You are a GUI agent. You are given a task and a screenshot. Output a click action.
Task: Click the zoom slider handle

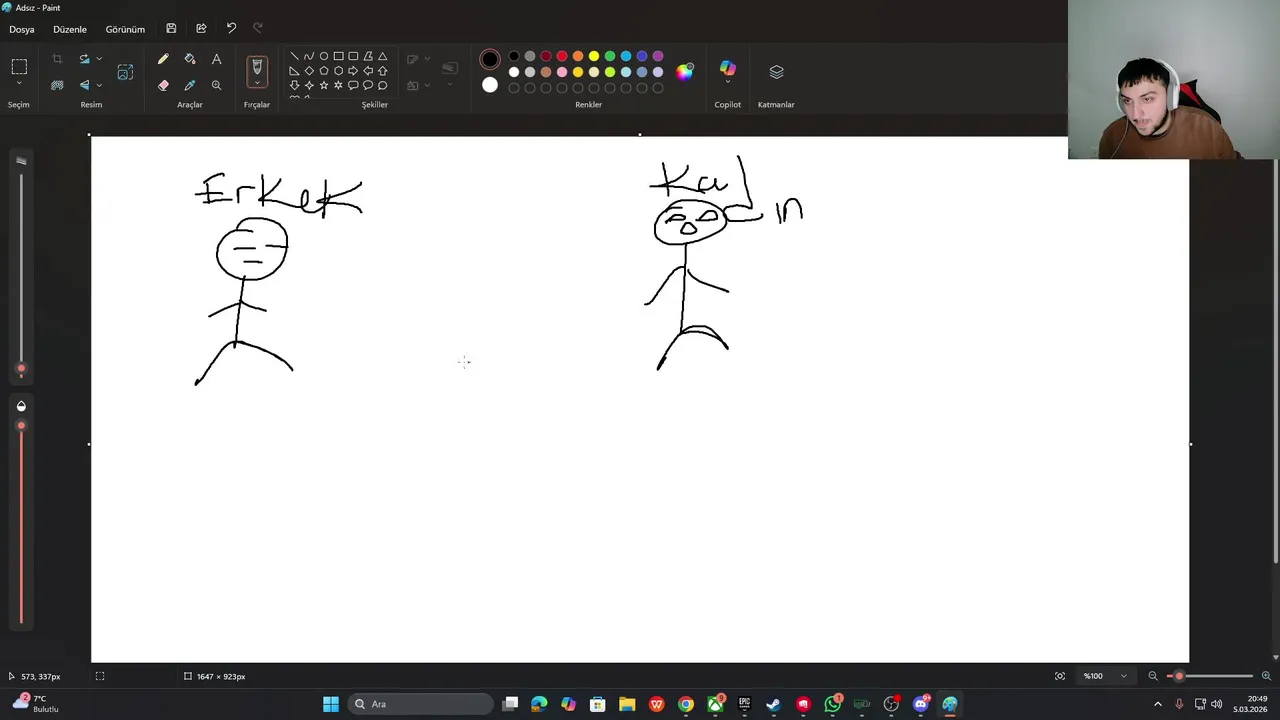pyautogui.click(x=1179, y=676)
